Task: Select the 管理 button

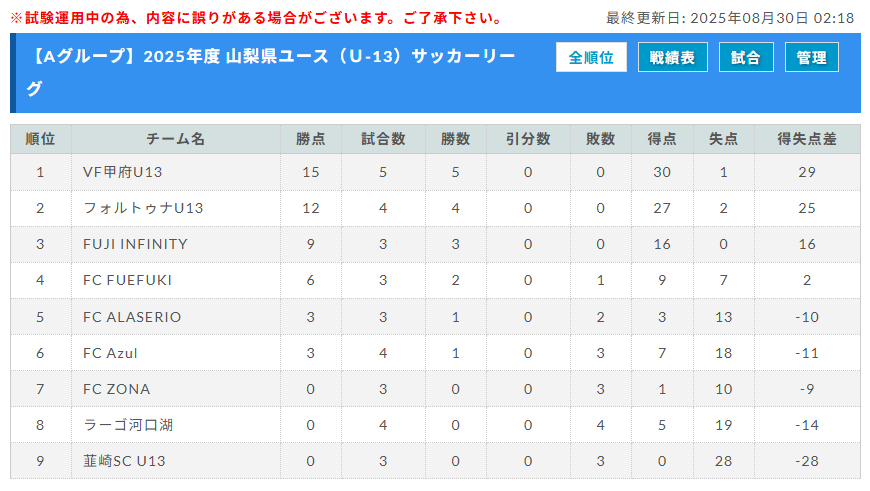Action: tap(811, 57)
